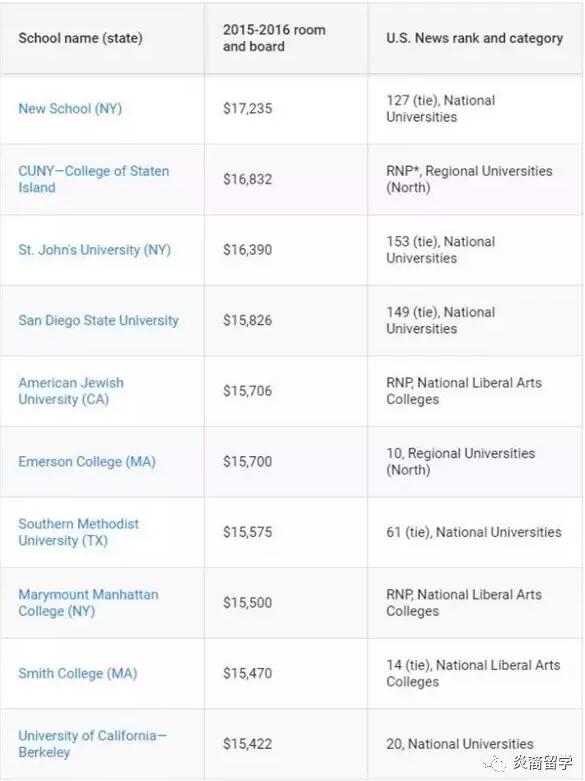
Task: Open Marymount Manhattan College (NY) link
Action: pos(88,603)
